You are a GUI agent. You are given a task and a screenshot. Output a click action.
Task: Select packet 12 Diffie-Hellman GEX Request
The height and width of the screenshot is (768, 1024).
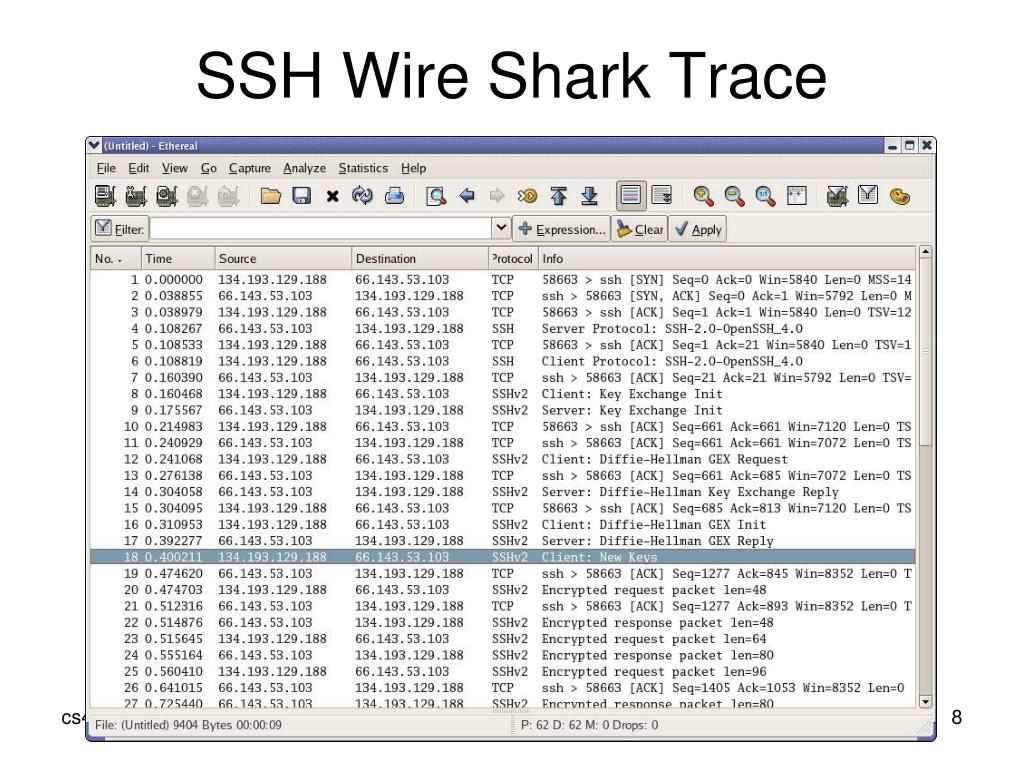(x=502, y=459)
